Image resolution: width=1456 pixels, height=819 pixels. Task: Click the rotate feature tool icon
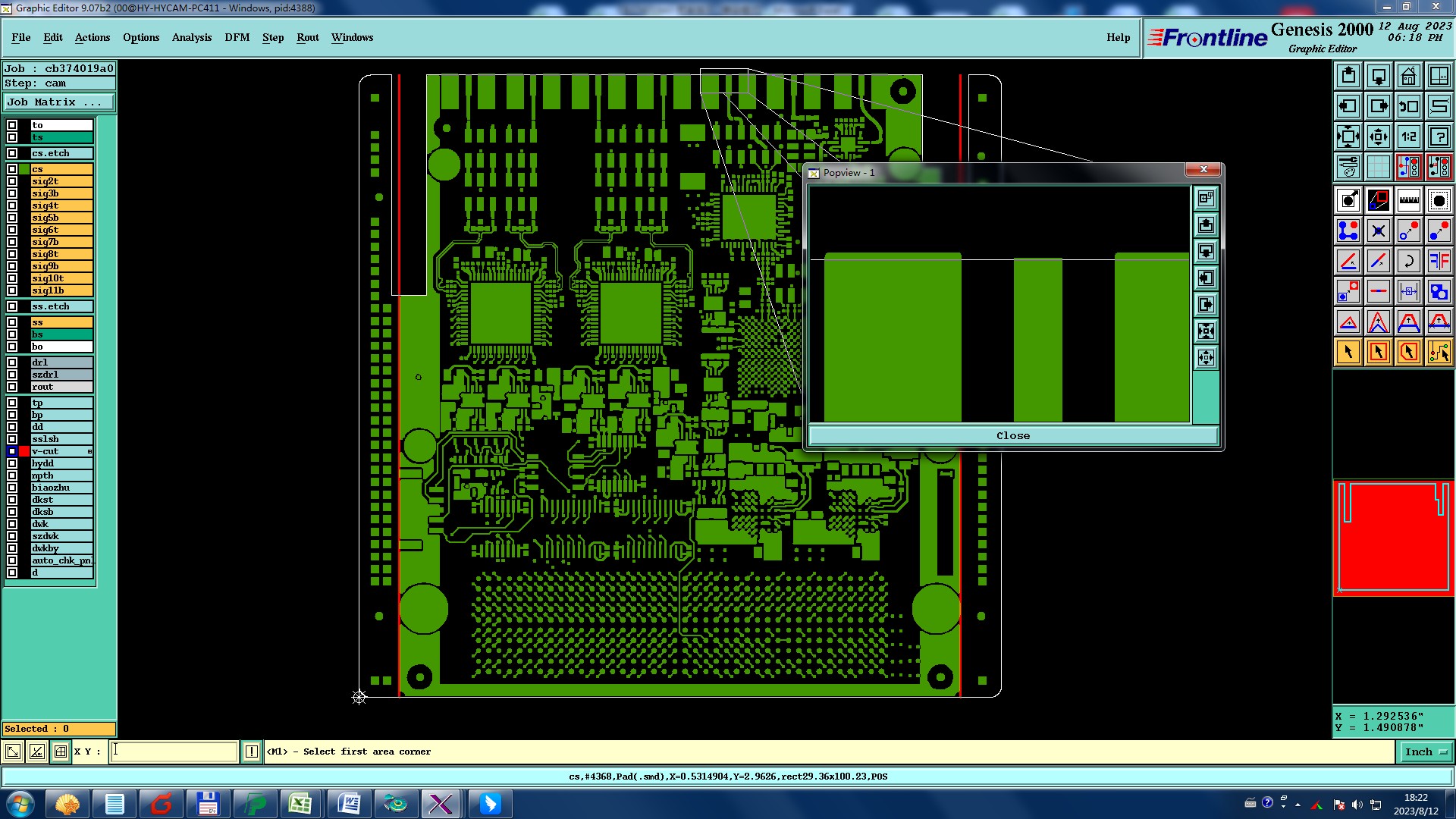coord(1408,261)
